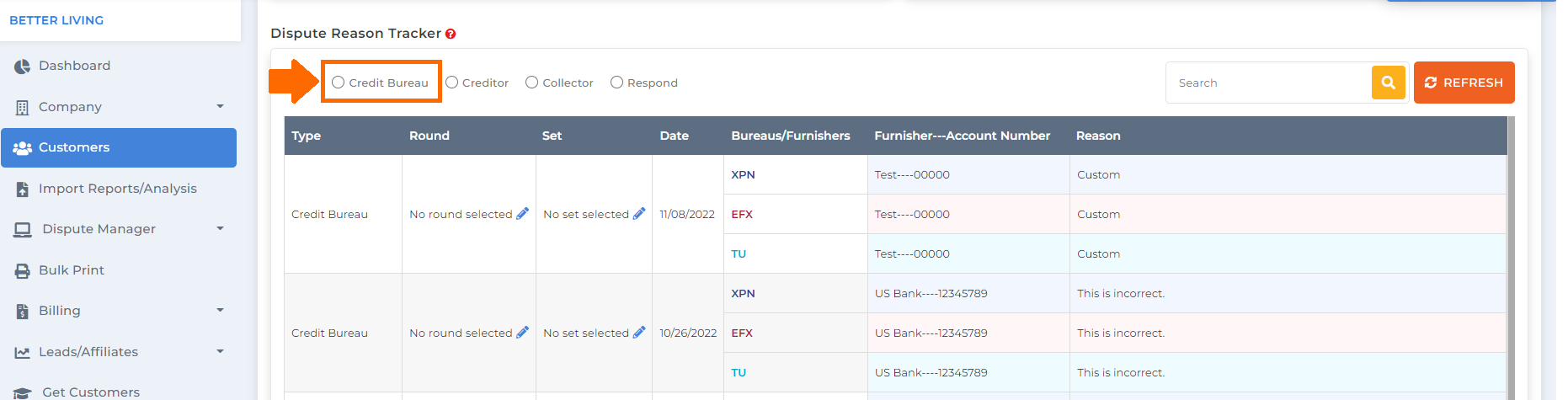Viewport: 1568px width, 400px height.
Task: Click the Dashboard pie chart icon
Action: pos(22,67)
